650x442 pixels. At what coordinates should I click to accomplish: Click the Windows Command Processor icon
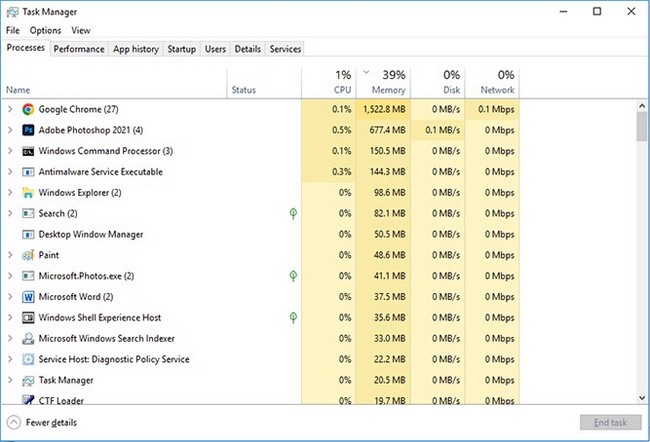(x=28, y=151)
